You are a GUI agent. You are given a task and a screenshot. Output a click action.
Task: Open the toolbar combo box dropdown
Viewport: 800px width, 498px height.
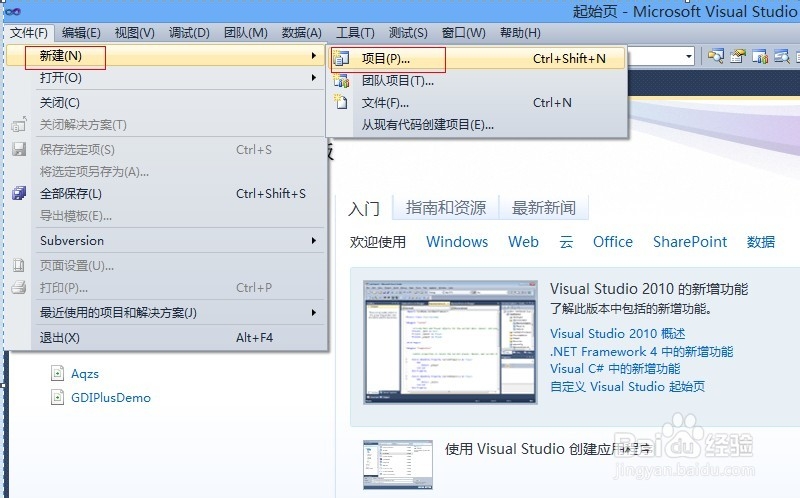pyautogui.click(x=689, y=56)
